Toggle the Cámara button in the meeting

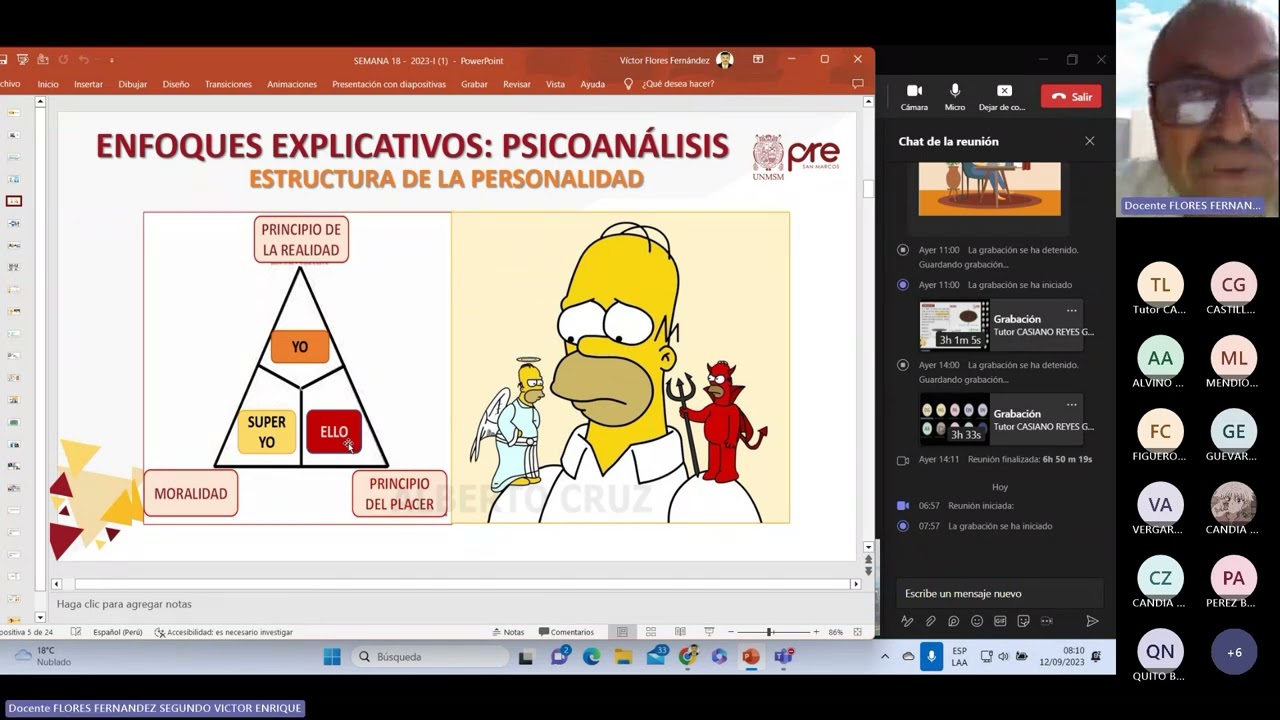point(913,97)
